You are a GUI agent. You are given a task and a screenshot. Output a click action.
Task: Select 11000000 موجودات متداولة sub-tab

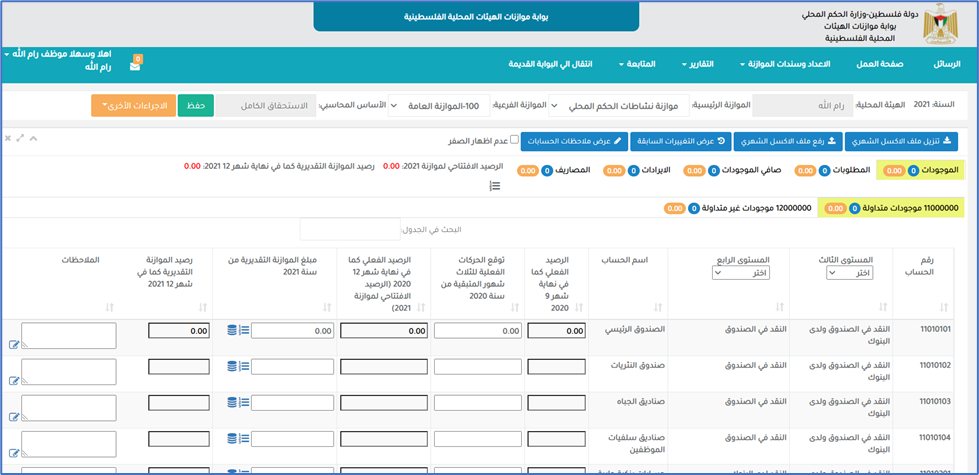892,208
